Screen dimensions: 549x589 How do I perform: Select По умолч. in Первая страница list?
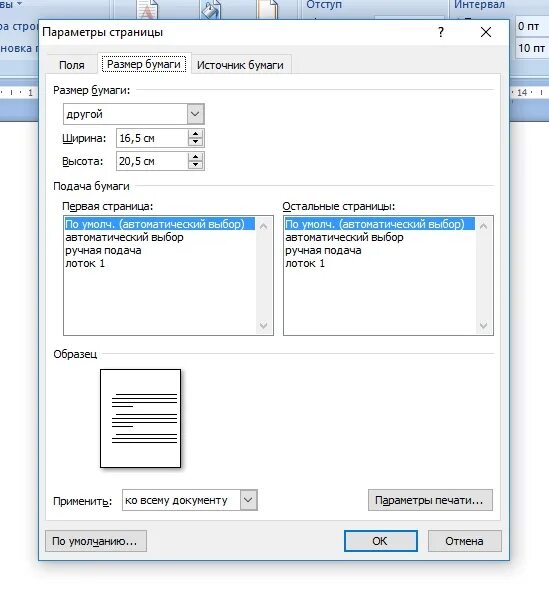coord(160,224)
